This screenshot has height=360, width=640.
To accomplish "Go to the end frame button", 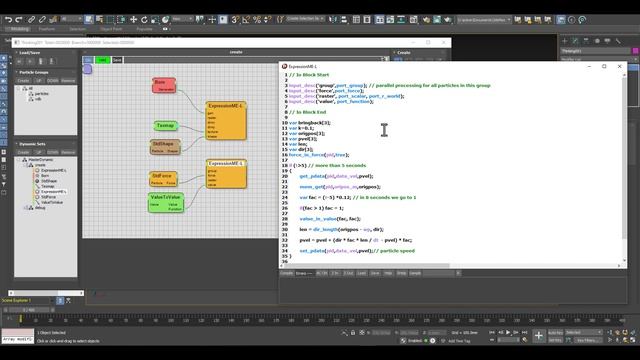I will point(524,332).
